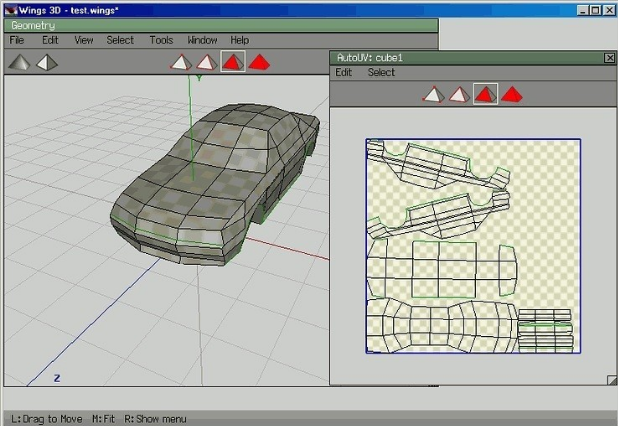Click status text 'R:Show menu'
The height and width of the screenshot is (426, 618).
tap(155, 419)
